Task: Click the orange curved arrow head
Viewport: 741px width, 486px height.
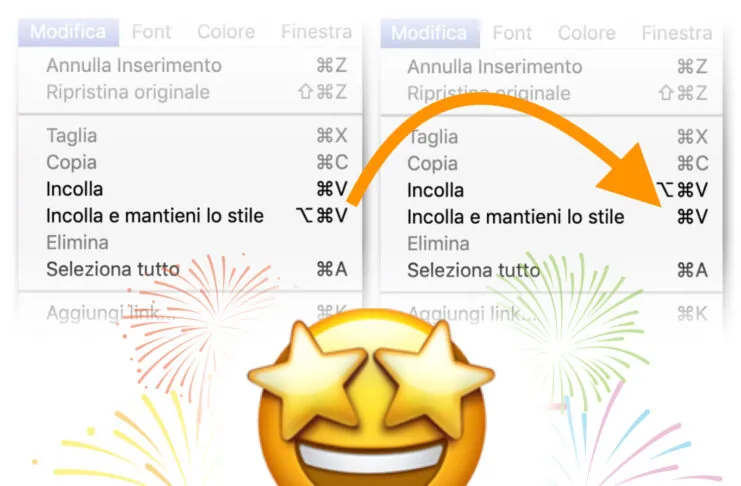Action: point(633,177)
